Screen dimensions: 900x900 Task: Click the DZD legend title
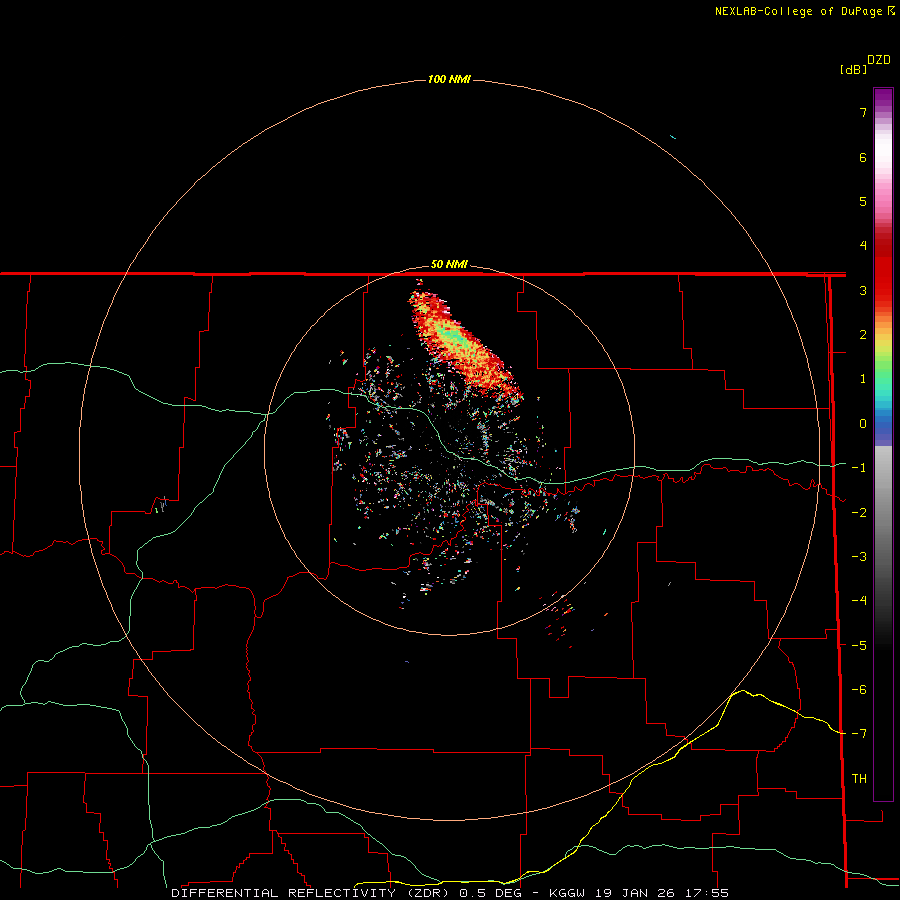coord(879,60)
